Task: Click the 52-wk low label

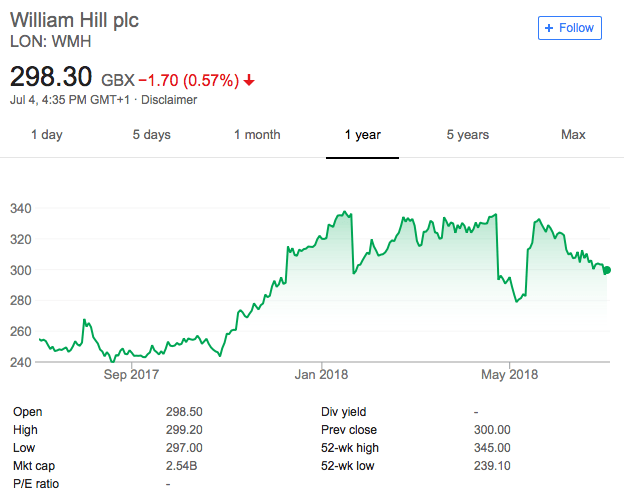Action: 347,466
